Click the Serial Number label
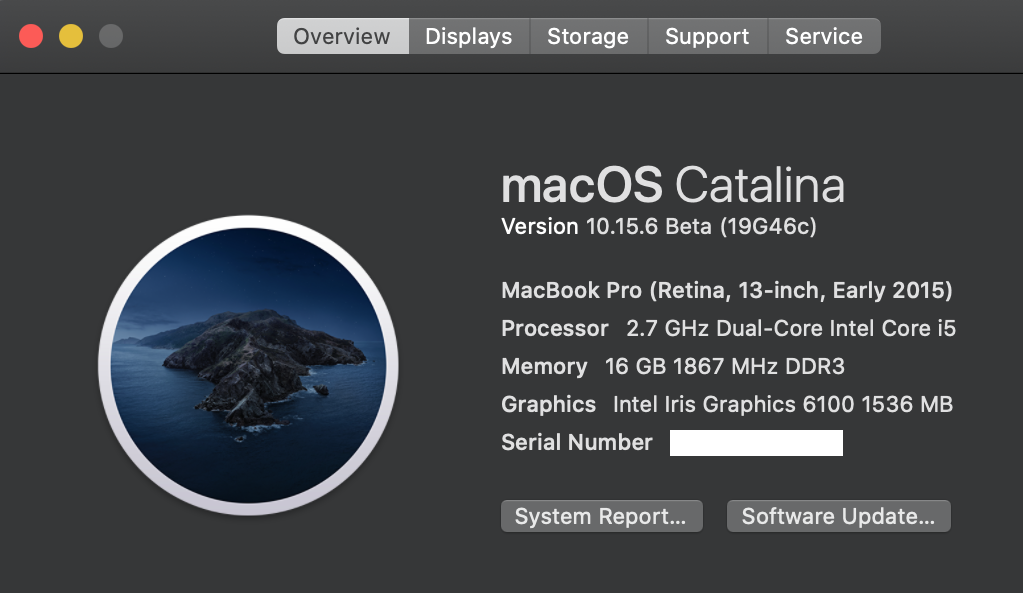Screen dimensions: 1023x593 [577, 443]
